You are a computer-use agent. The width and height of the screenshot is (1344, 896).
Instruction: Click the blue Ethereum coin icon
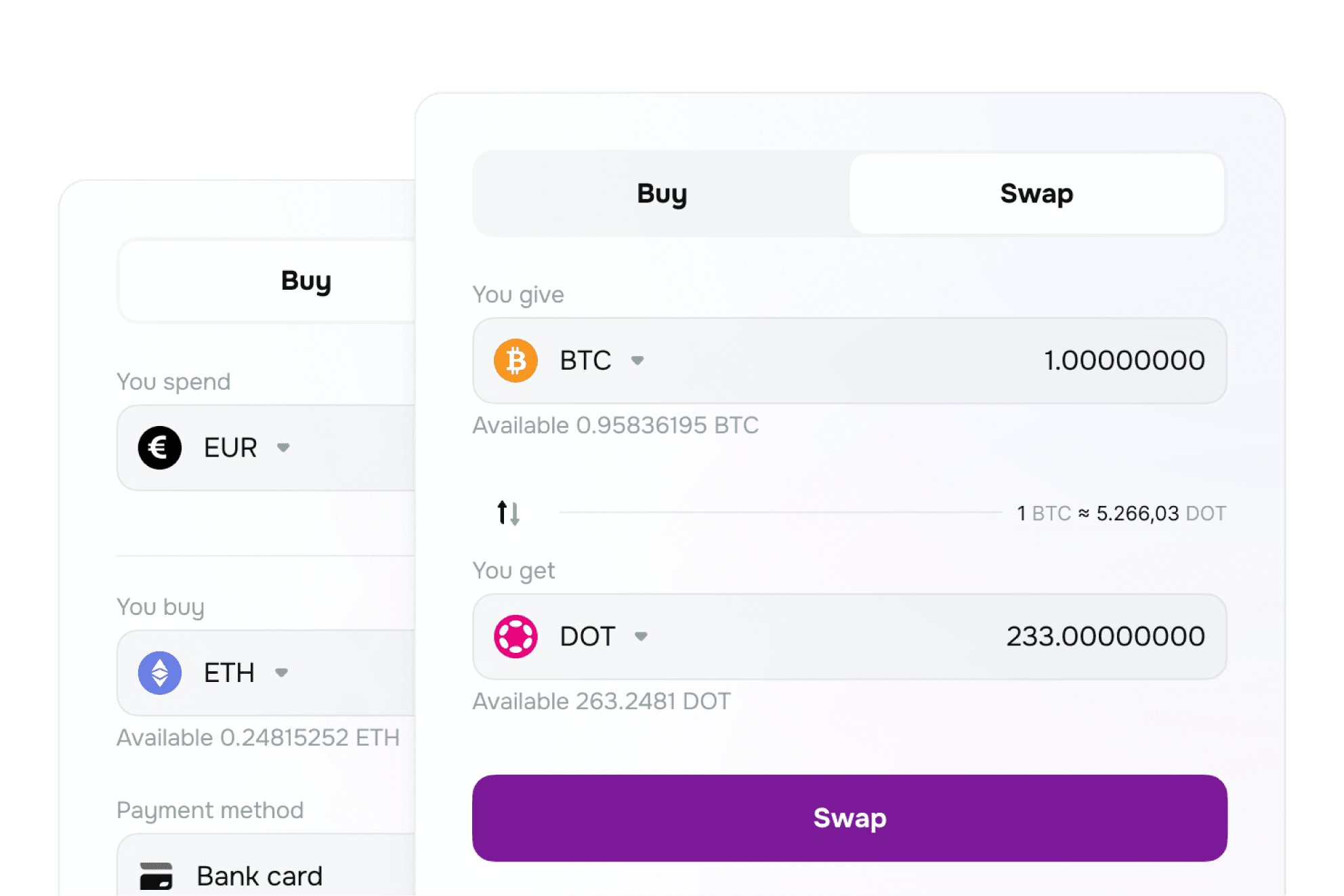160,673
